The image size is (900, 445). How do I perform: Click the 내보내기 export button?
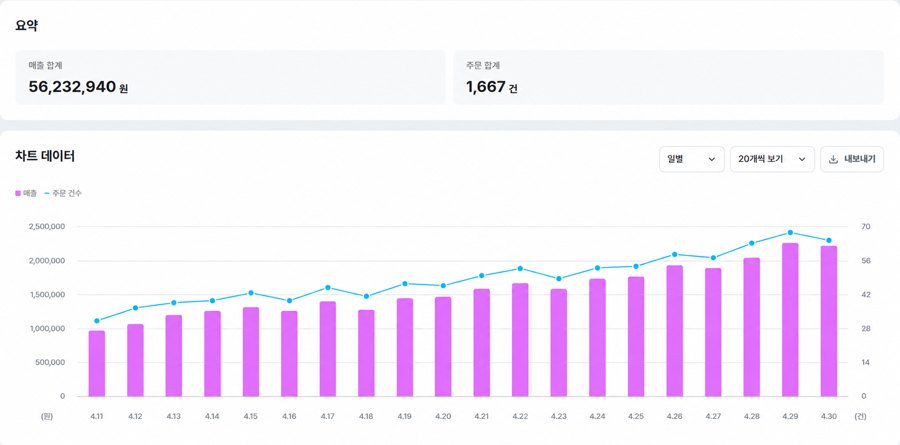pyautogui.click(x=852, y=159)
